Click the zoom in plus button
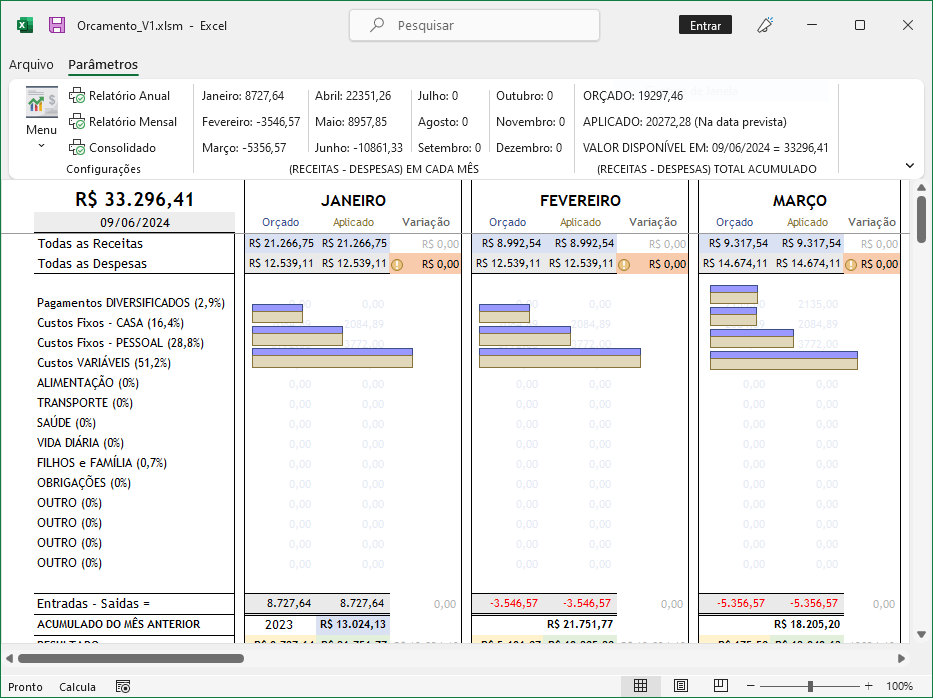The width and height of the screenshot is (933, 698). pyautogui.click(x=869, y=686)
